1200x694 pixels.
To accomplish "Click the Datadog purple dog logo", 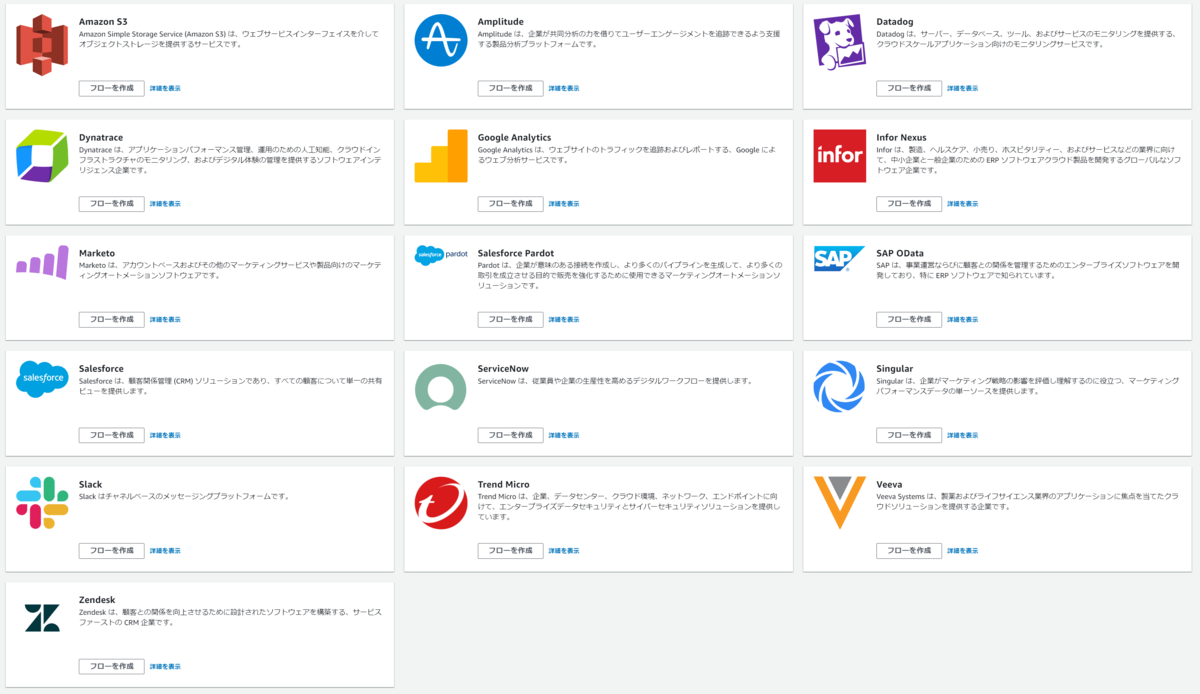I will pos(840,41).
